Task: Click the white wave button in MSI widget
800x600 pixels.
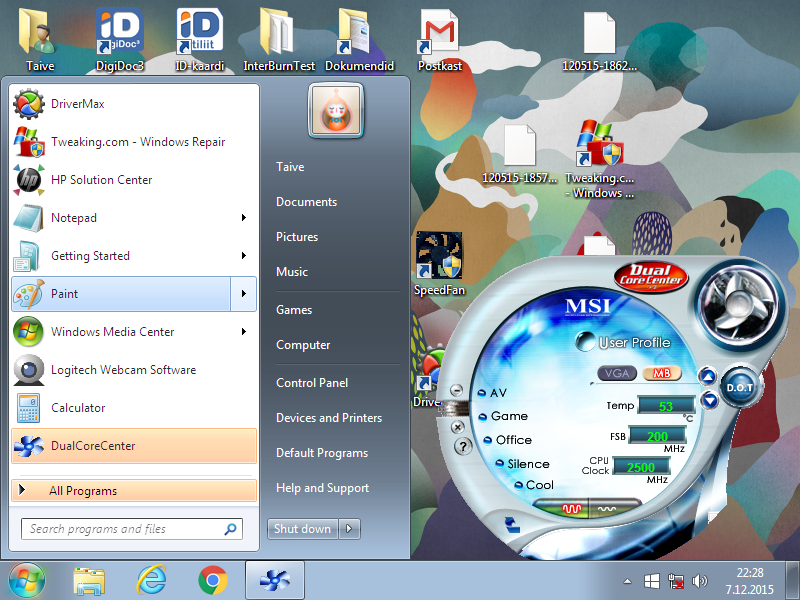Action: pos(614,508)
